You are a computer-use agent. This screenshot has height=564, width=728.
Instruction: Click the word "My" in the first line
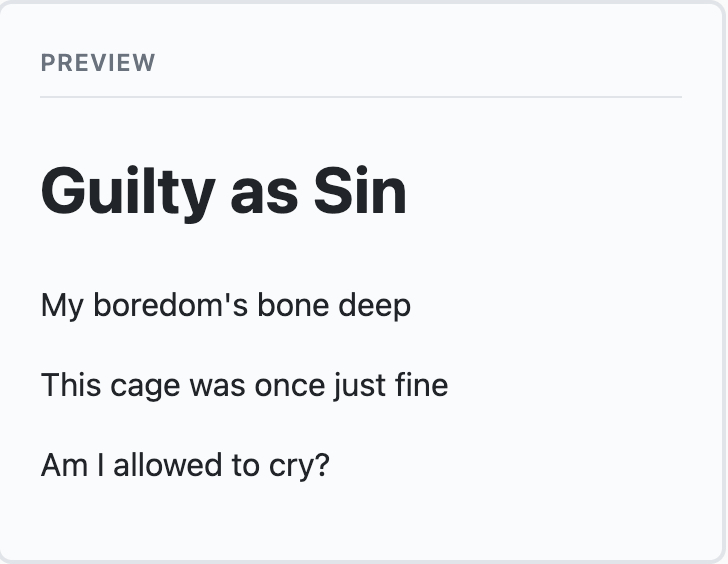point(62,305)
